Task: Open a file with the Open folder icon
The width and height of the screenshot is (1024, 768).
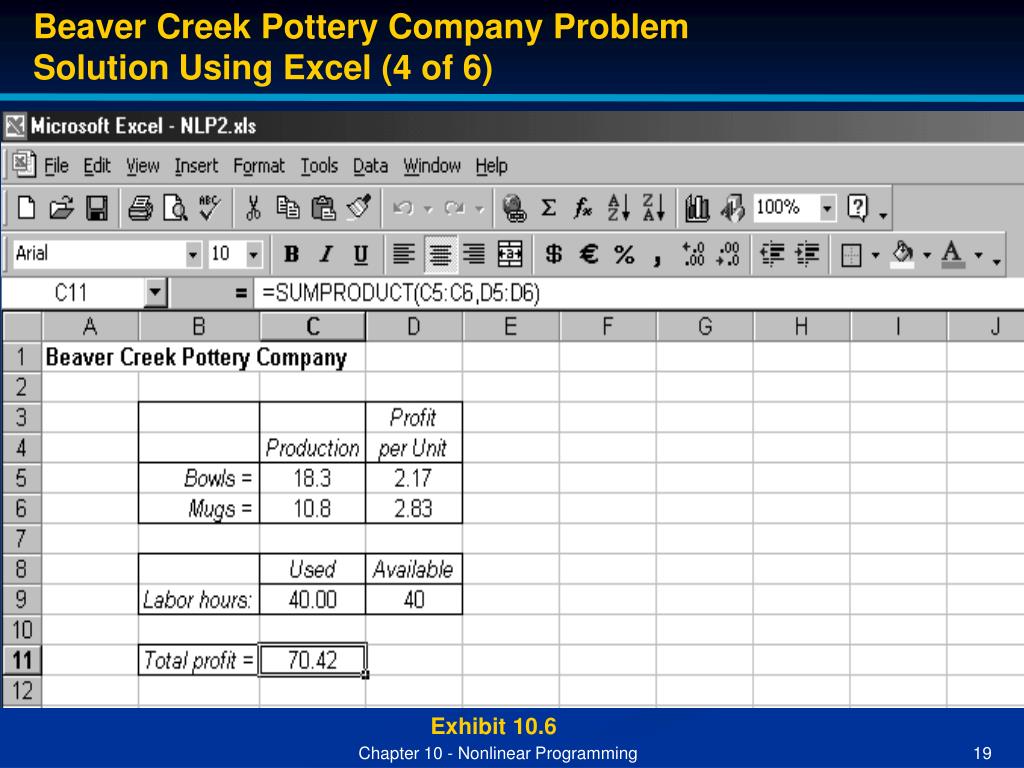Action: pos(61,208)
